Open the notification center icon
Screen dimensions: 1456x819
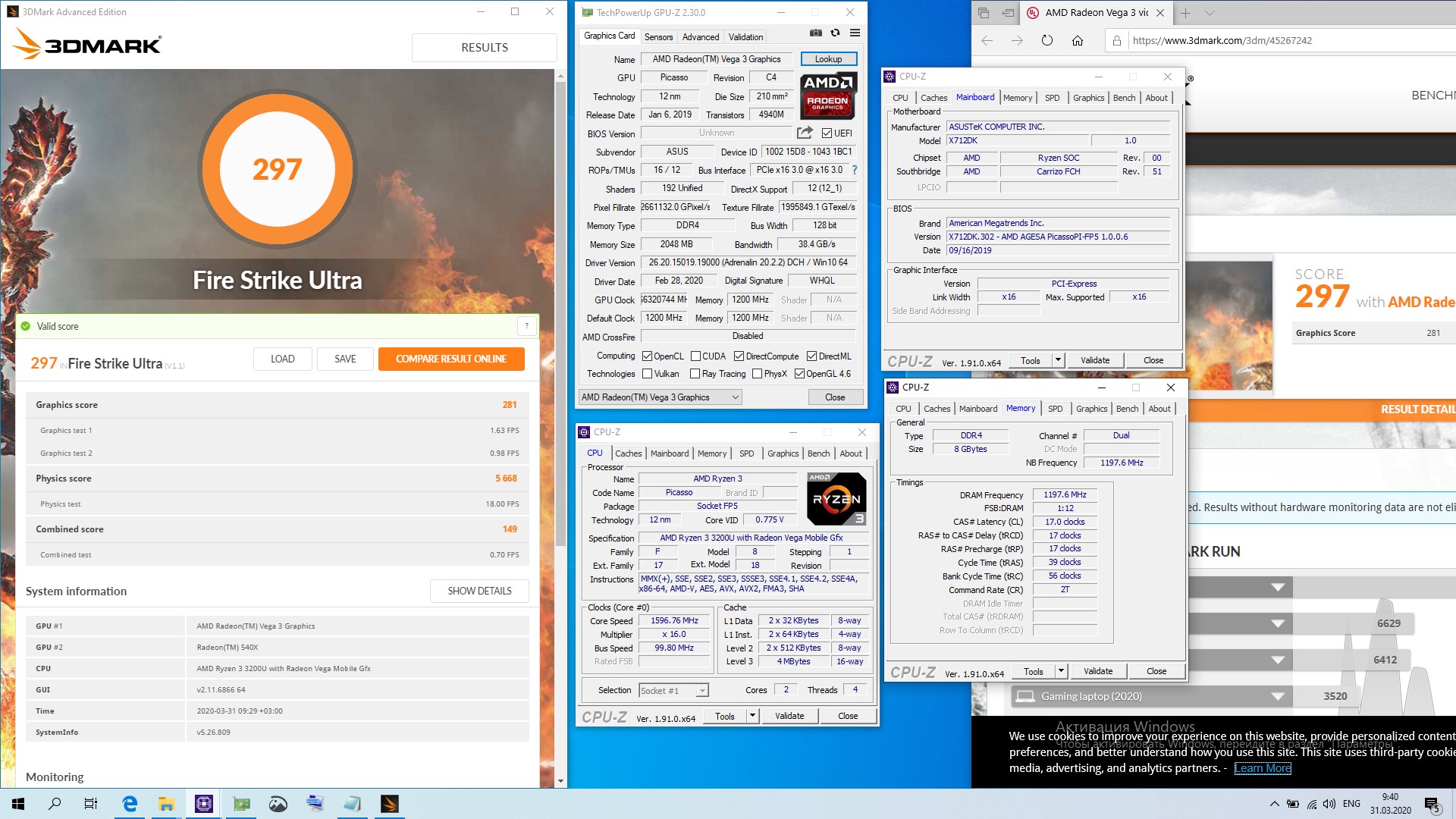[1432, 804]
